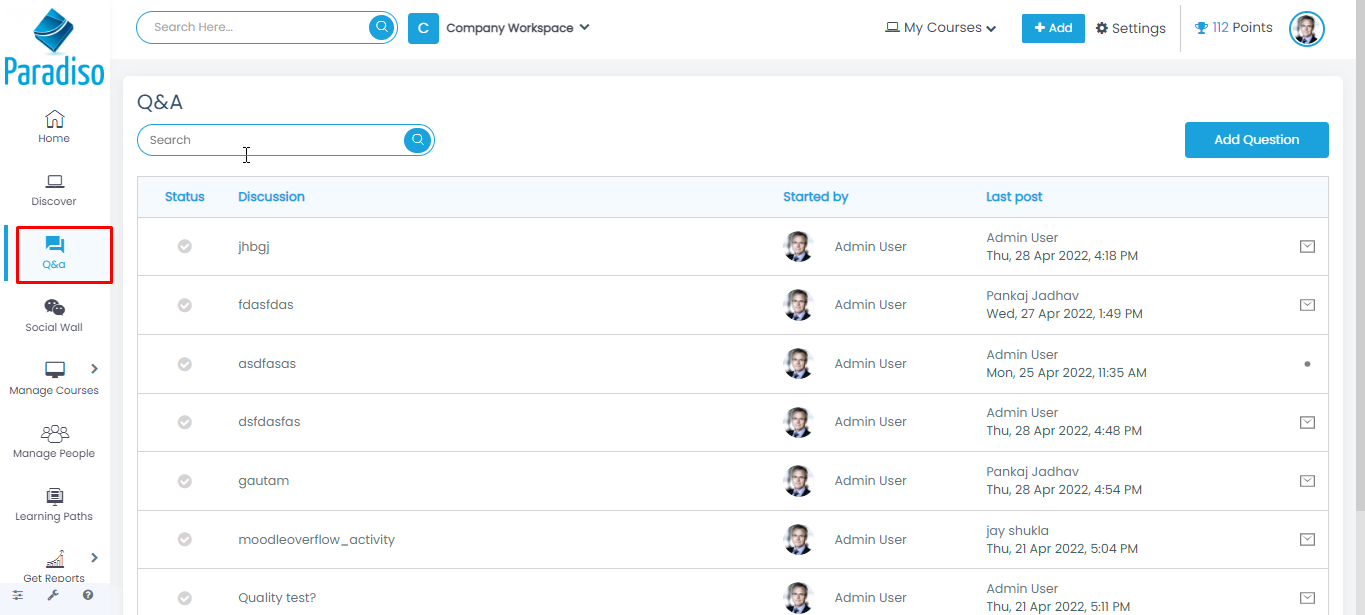1365x615 pixels.
Task: Click the sliders icon at bottom left
Action: (18, 595)
